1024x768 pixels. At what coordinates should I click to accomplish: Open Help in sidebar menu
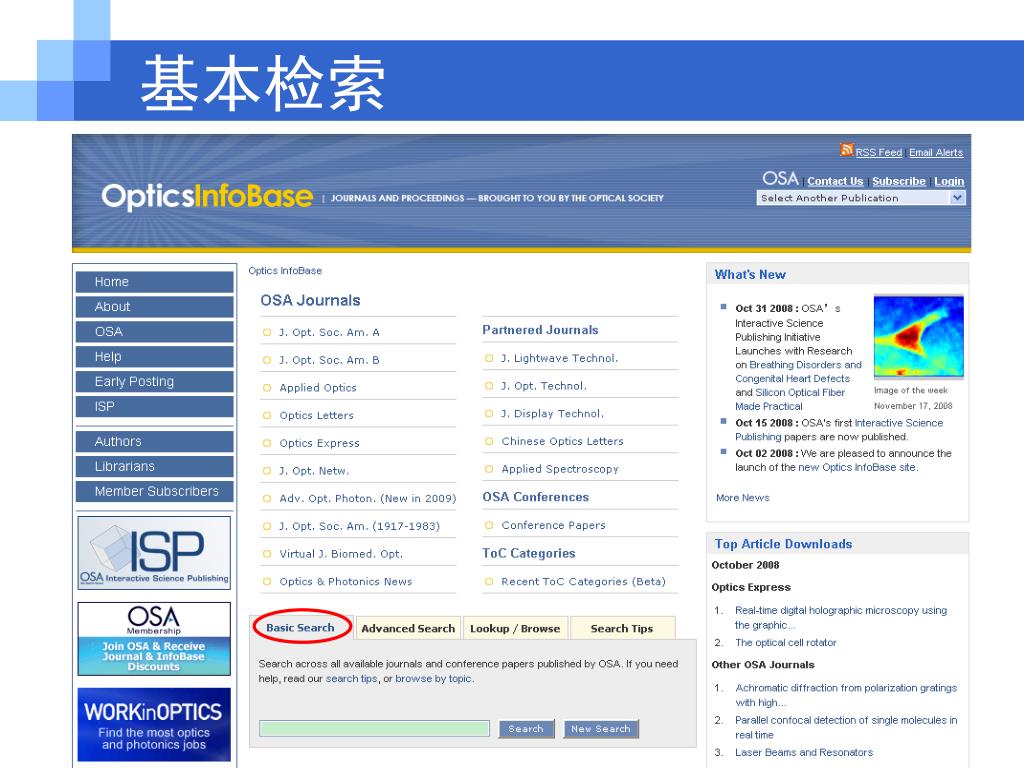(154, 357)
